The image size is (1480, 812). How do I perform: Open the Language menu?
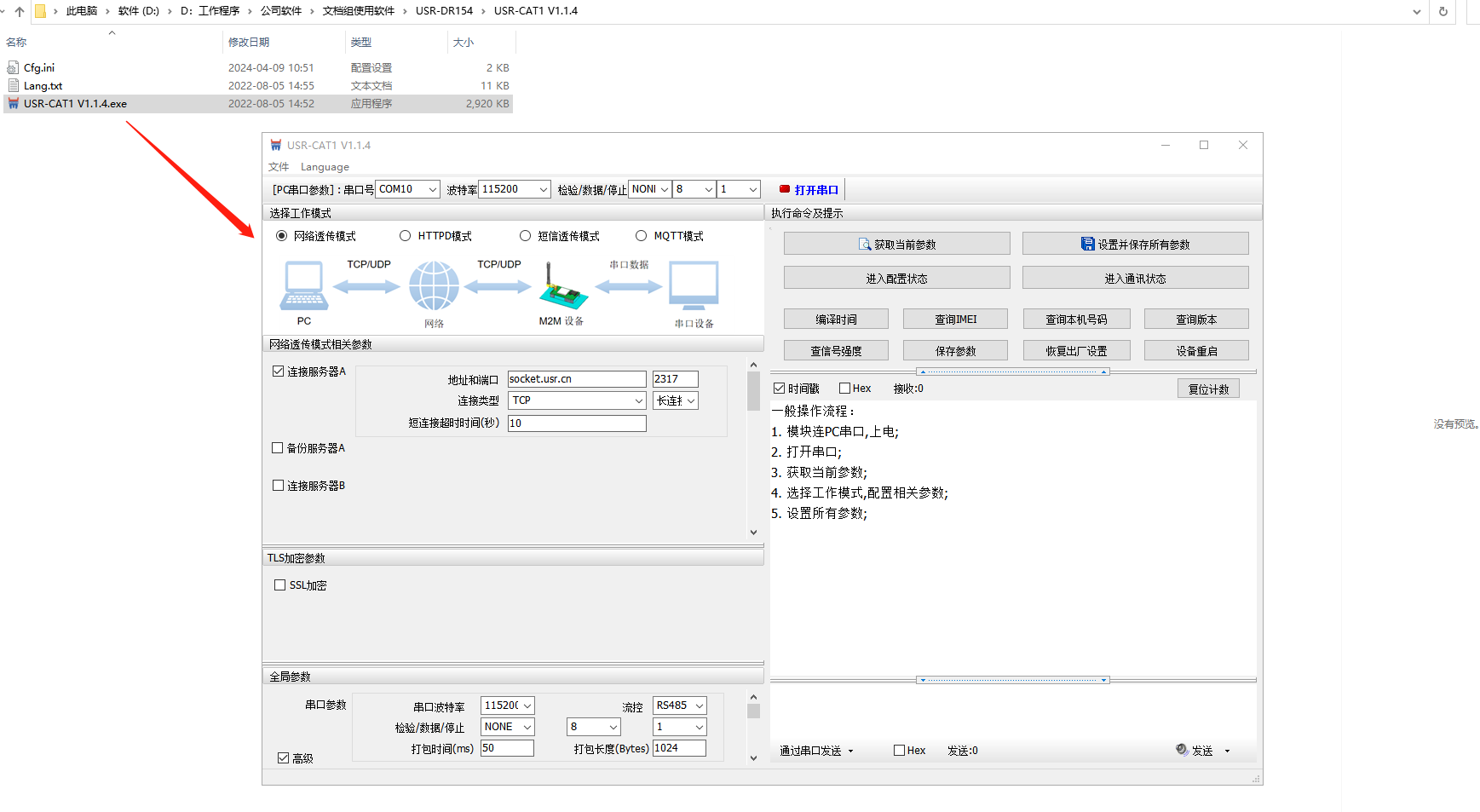[325, 167]
